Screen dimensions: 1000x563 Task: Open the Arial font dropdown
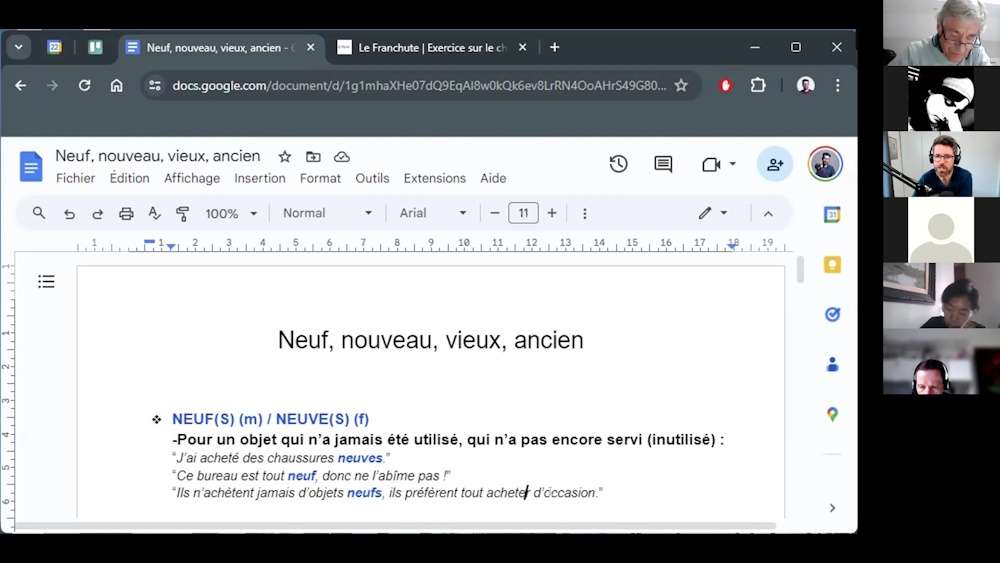[x=432, y=213]
